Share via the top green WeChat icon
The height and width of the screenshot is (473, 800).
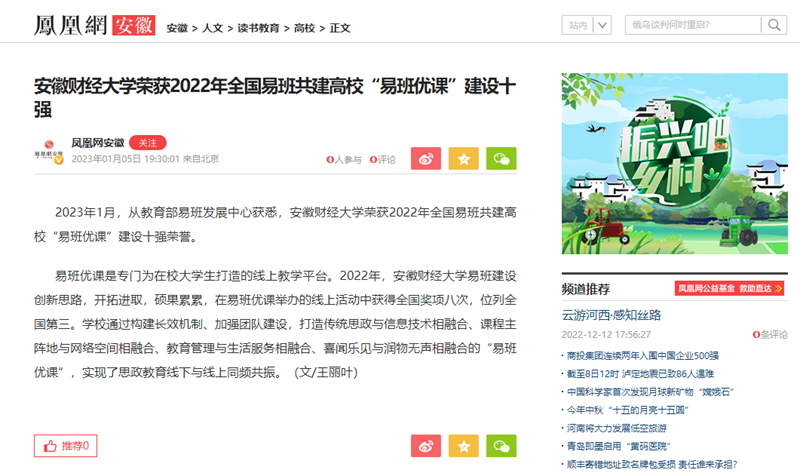[x=502, y=158]
